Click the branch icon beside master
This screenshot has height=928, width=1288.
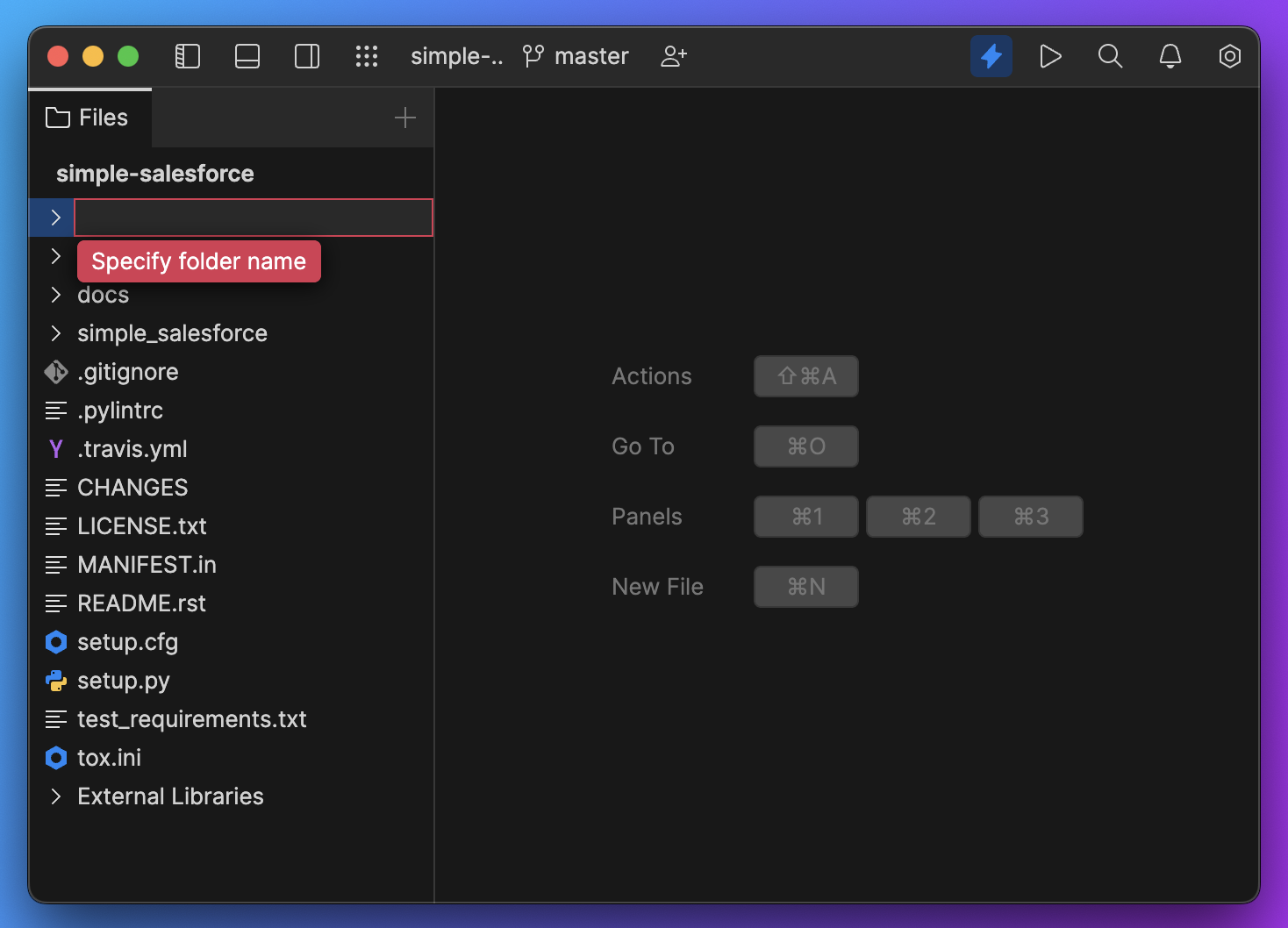click(x=533, y=56)
